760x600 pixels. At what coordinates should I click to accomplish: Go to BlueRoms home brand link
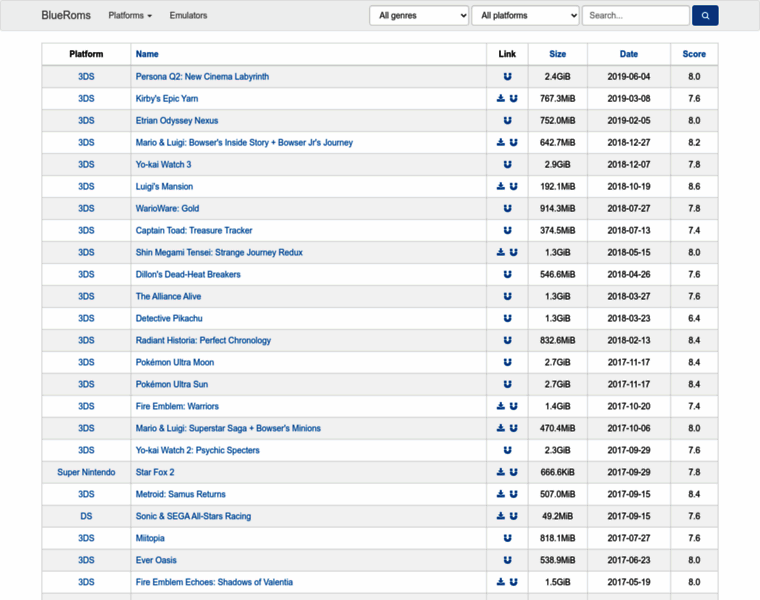66,16
